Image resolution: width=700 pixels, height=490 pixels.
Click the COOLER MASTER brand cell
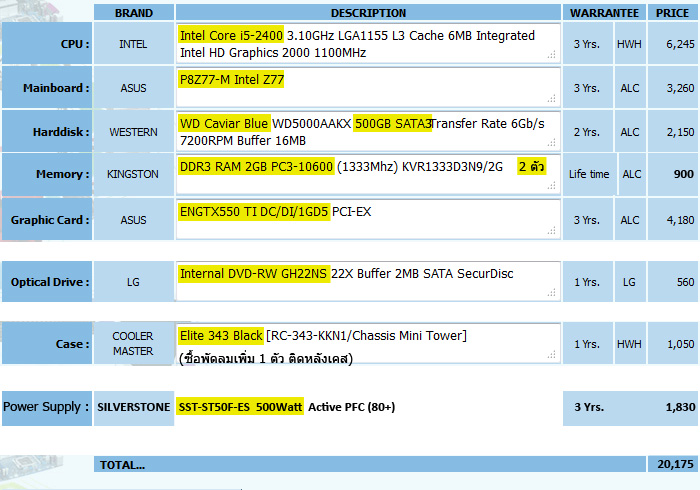133,343
